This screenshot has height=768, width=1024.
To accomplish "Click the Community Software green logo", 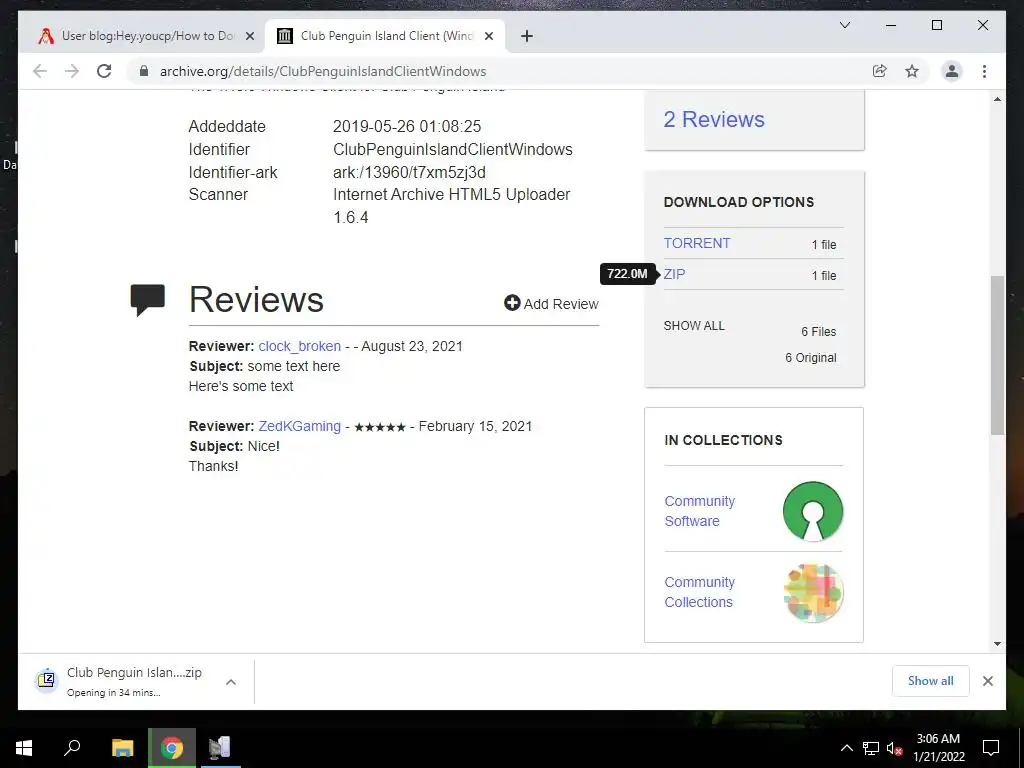I will point(812,511).
